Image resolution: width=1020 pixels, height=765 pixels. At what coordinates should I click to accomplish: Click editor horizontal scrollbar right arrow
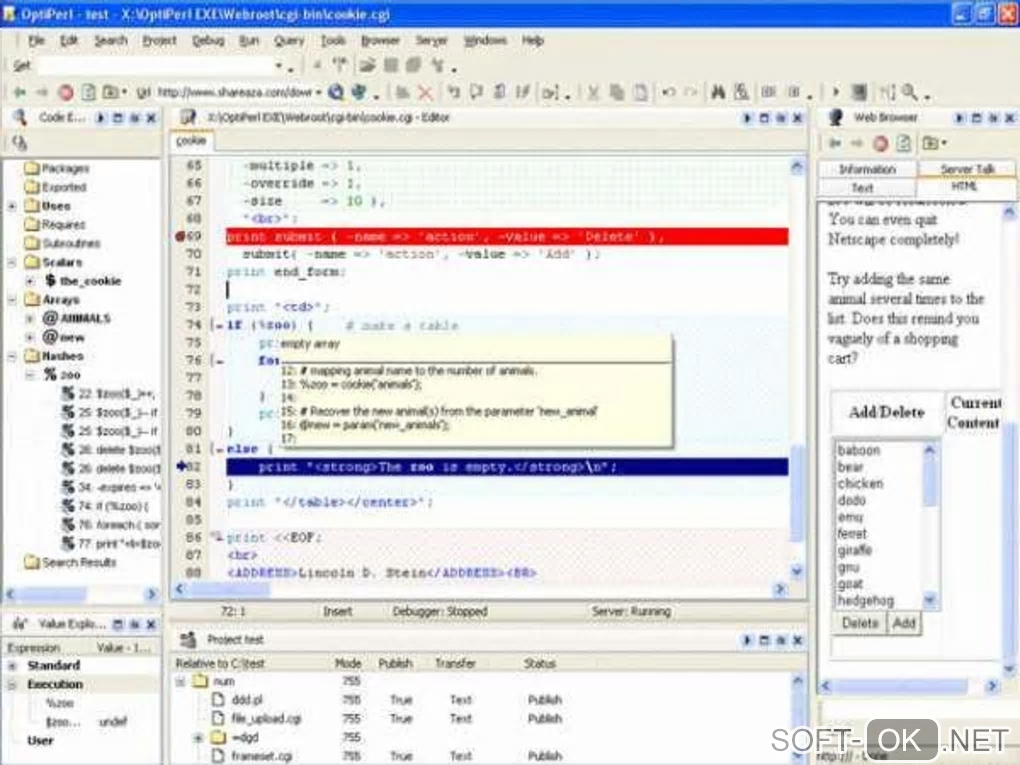tap(780, 589)
